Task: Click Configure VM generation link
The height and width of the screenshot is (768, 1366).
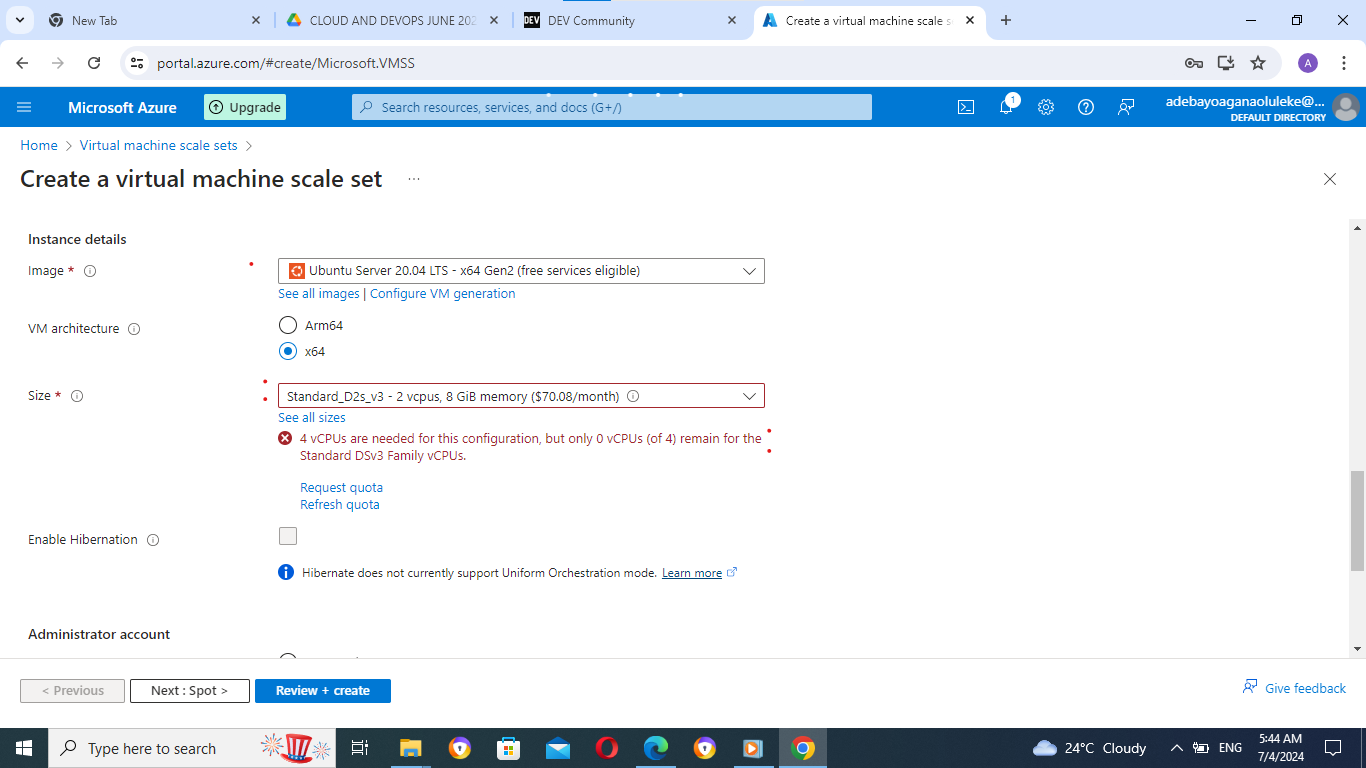Action: click(x=443, y=294)
